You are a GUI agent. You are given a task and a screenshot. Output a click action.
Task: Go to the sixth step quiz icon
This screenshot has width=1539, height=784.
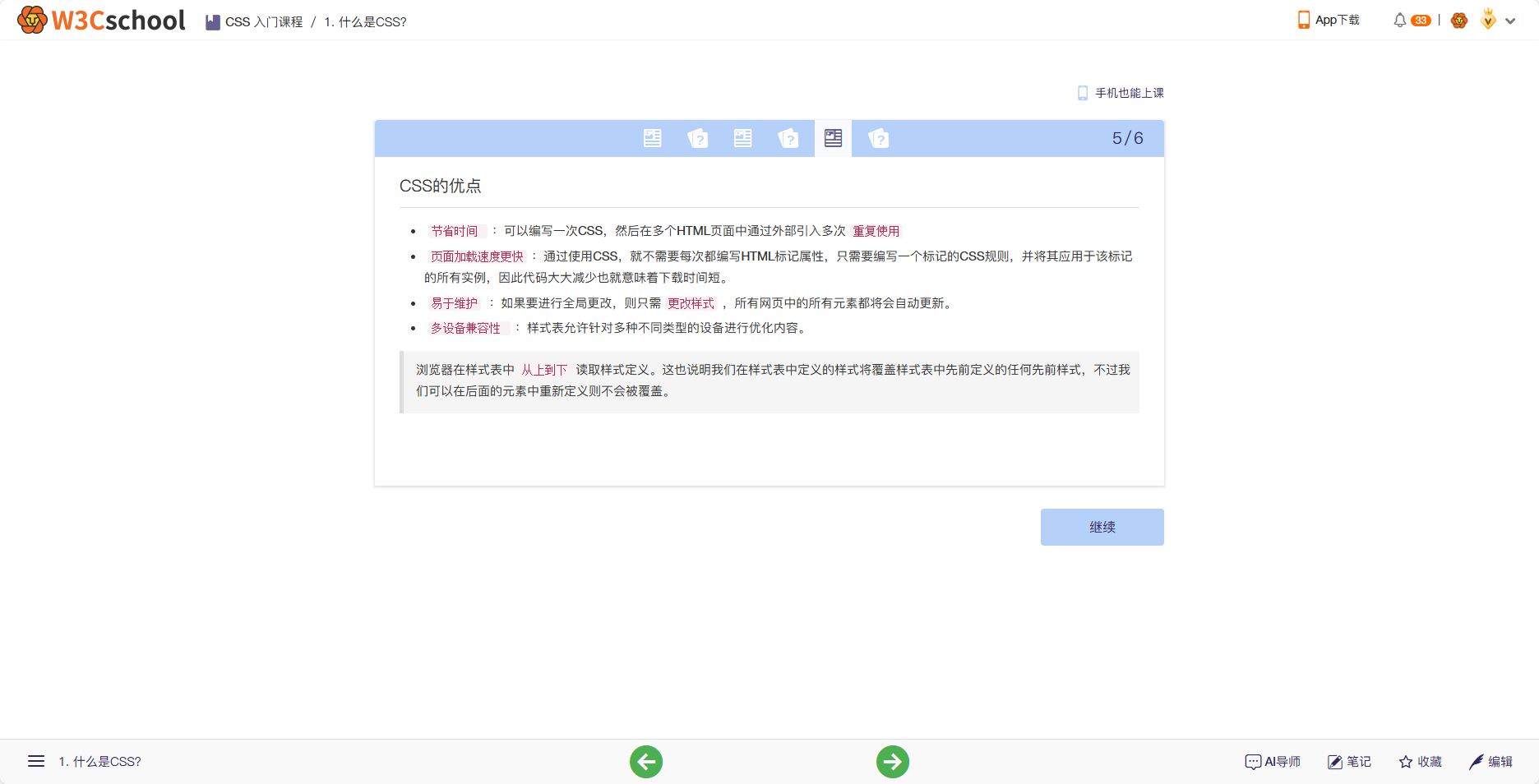click(x=878, y=138)
